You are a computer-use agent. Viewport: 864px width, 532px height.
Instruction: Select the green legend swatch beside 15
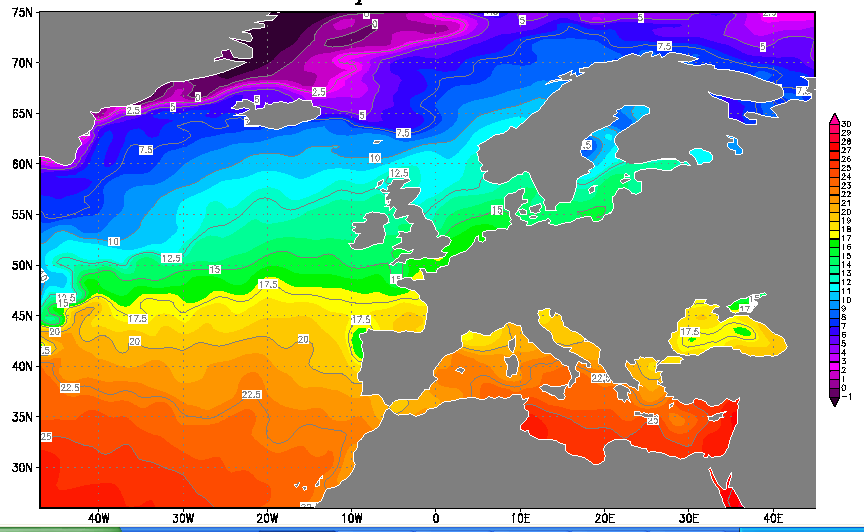[834, 256]
